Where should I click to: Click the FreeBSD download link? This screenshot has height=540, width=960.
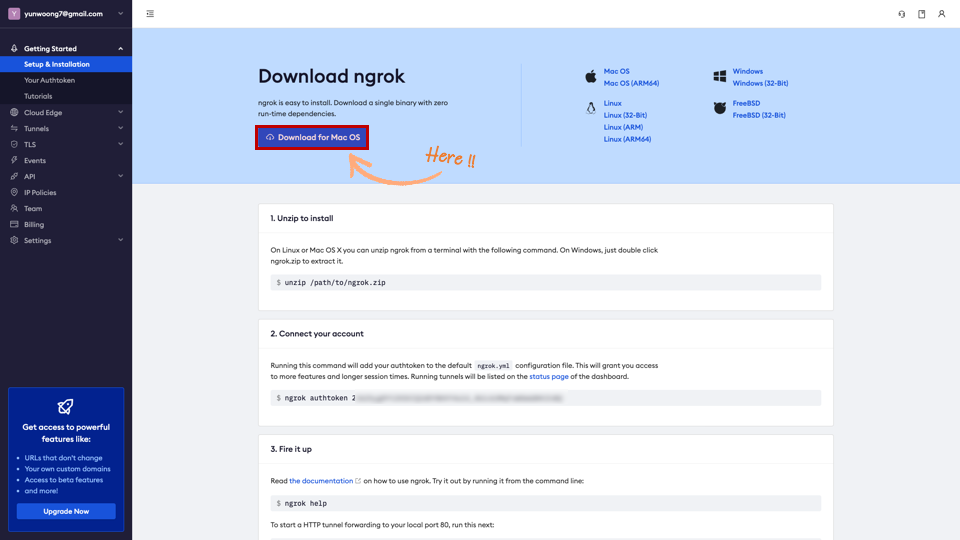pos(746,103)
